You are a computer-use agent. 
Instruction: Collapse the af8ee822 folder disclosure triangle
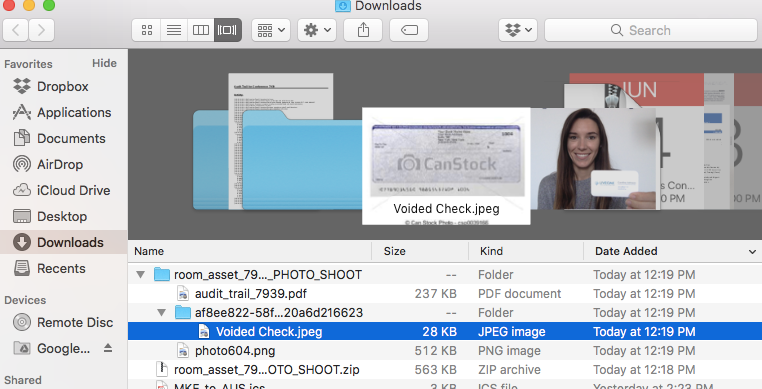point(161,313)
